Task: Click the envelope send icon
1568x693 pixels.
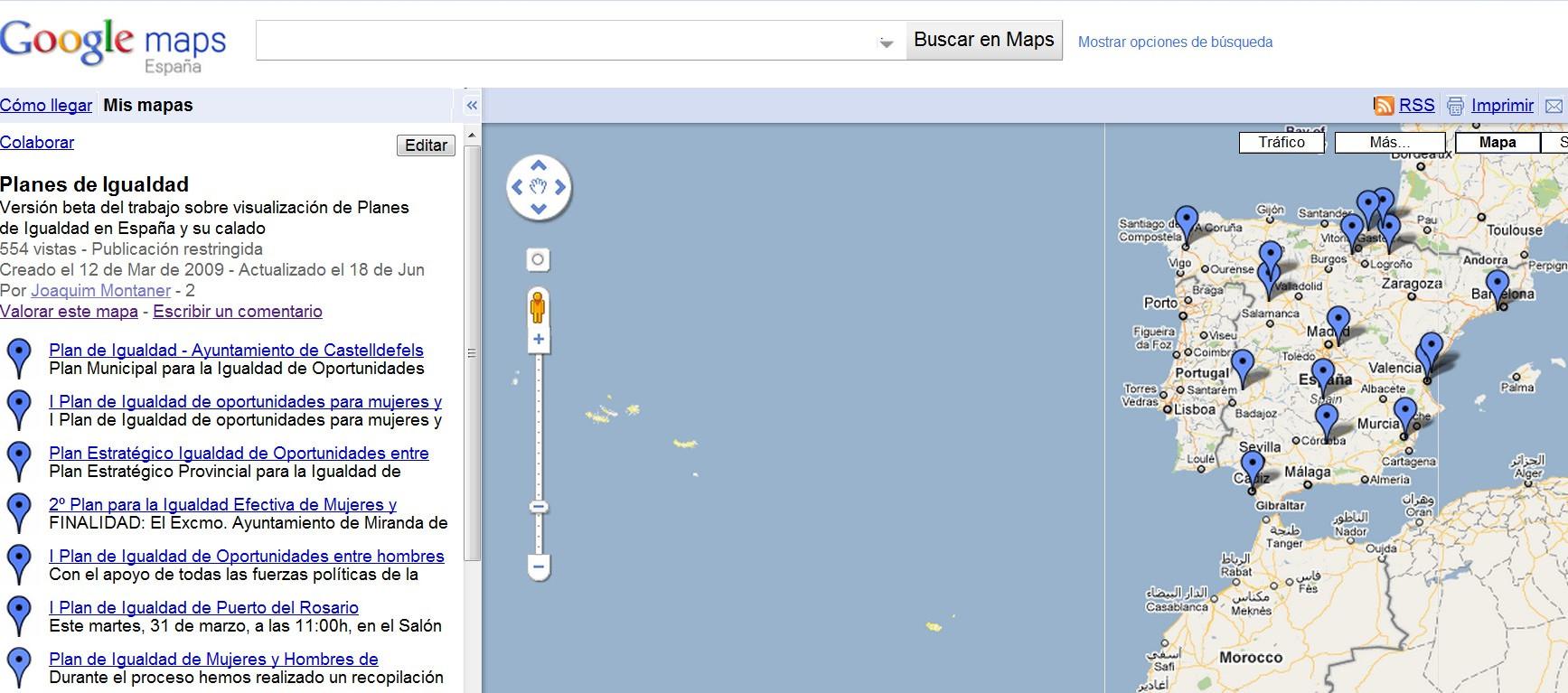Action: coord(1554,106)
